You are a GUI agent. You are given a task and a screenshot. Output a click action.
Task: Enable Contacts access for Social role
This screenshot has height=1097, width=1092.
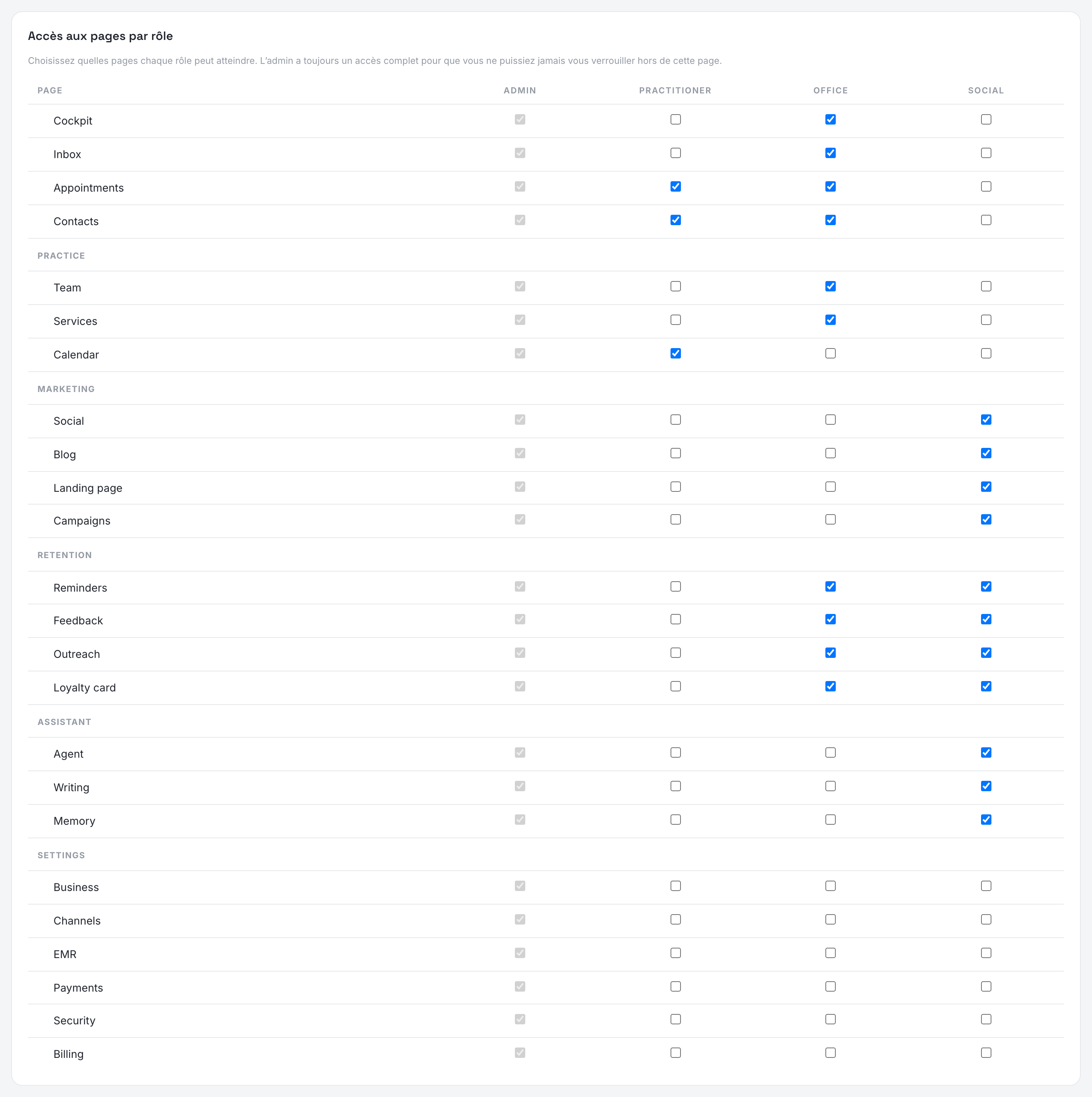pos(986,220)
